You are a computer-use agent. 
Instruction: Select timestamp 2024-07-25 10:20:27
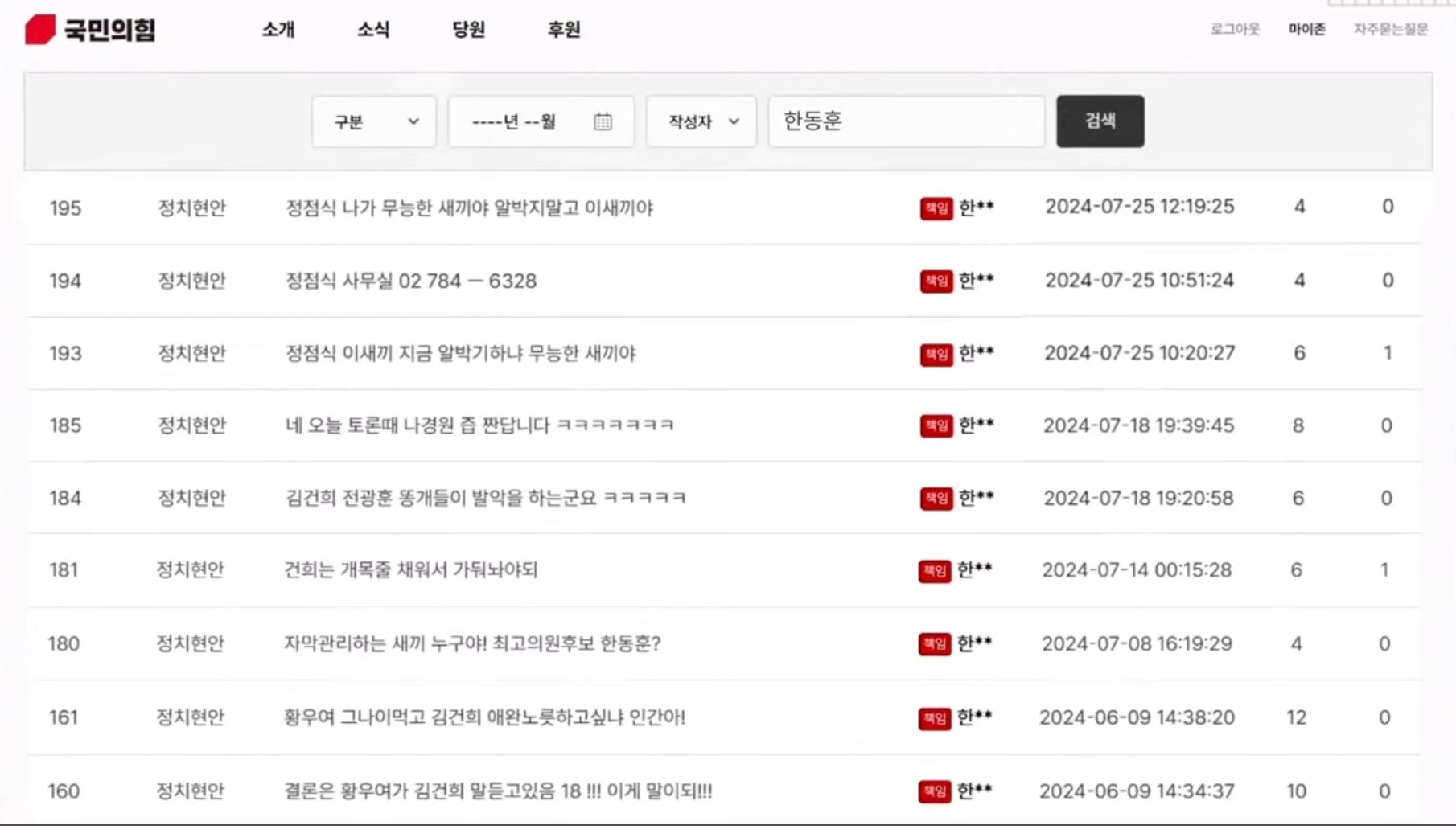pos(1140,352)
